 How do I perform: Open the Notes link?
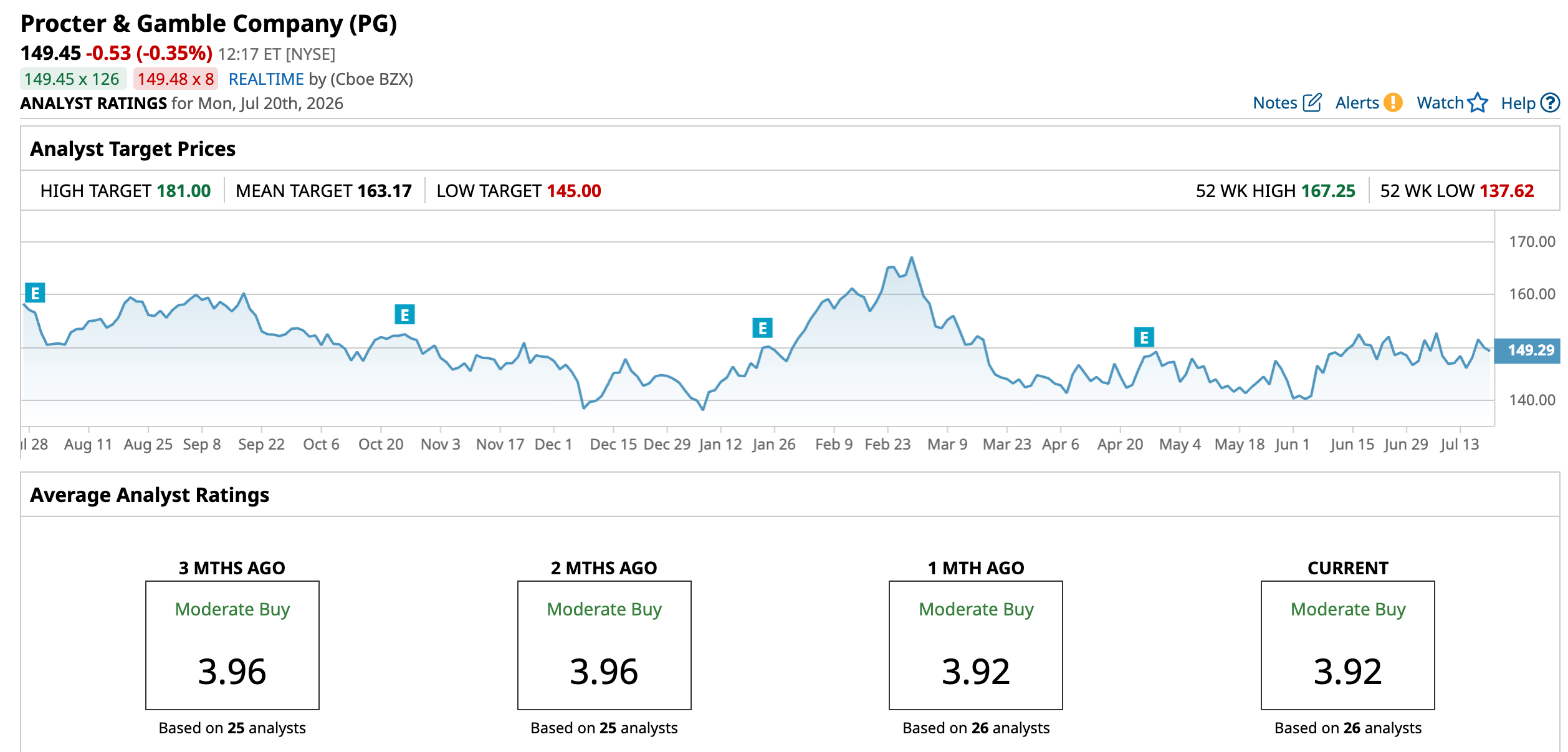tap(1275, 103)
